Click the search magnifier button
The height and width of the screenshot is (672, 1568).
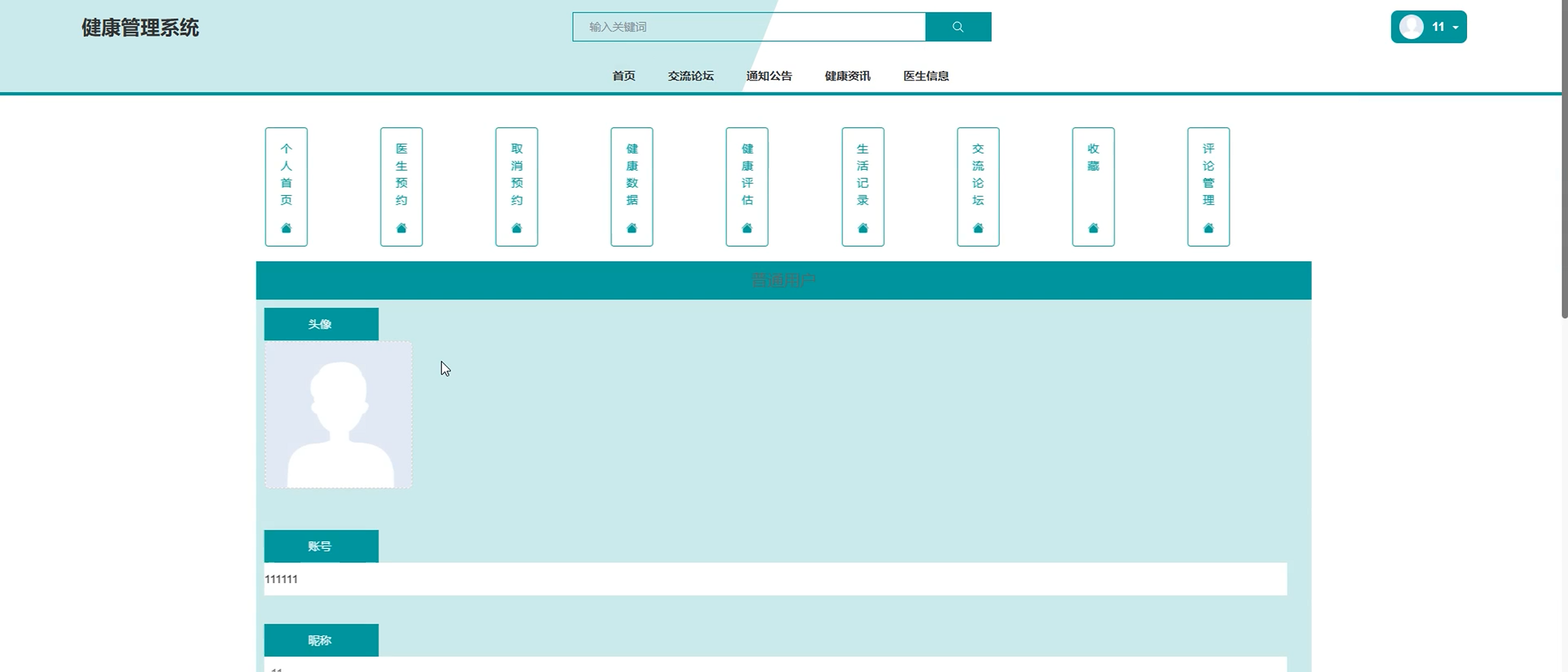point(957,27)
